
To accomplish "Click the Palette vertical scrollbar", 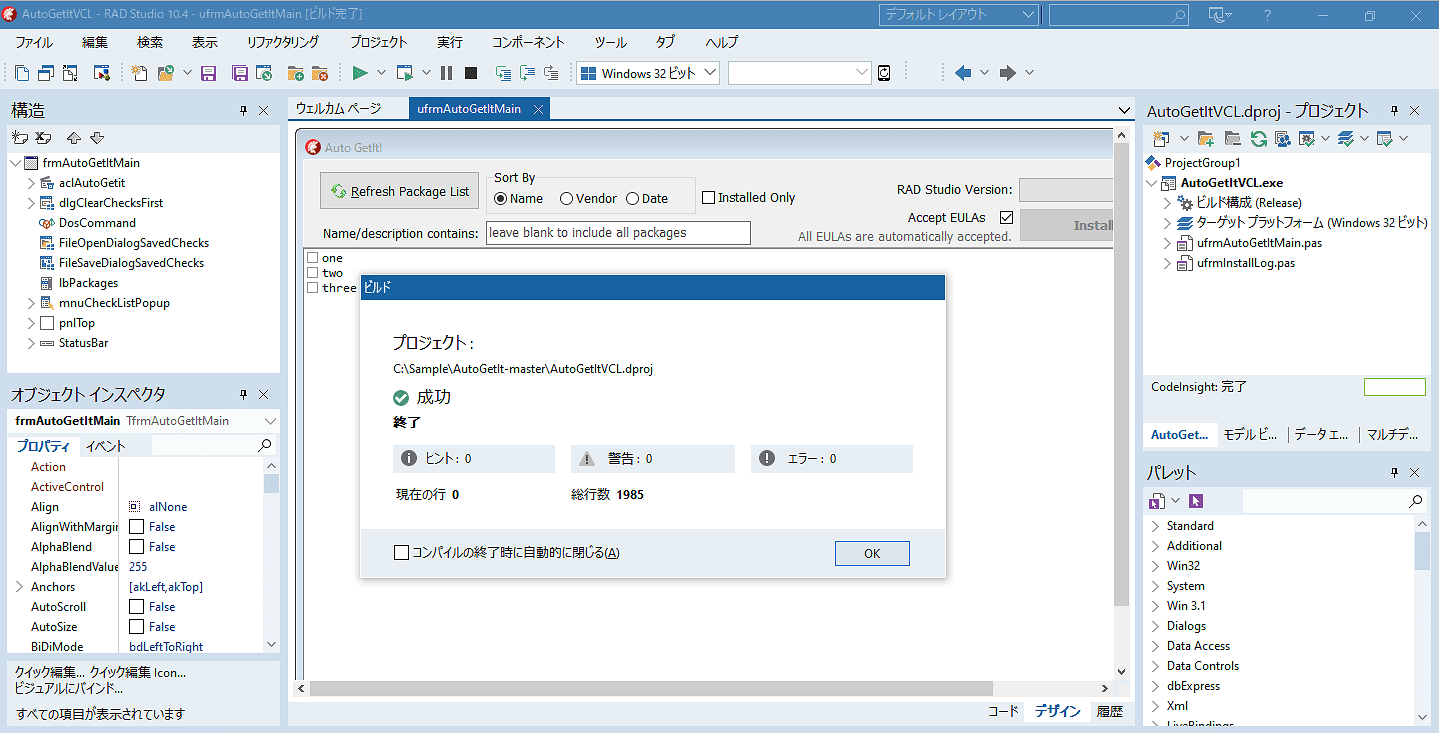I will [1422, 619].
